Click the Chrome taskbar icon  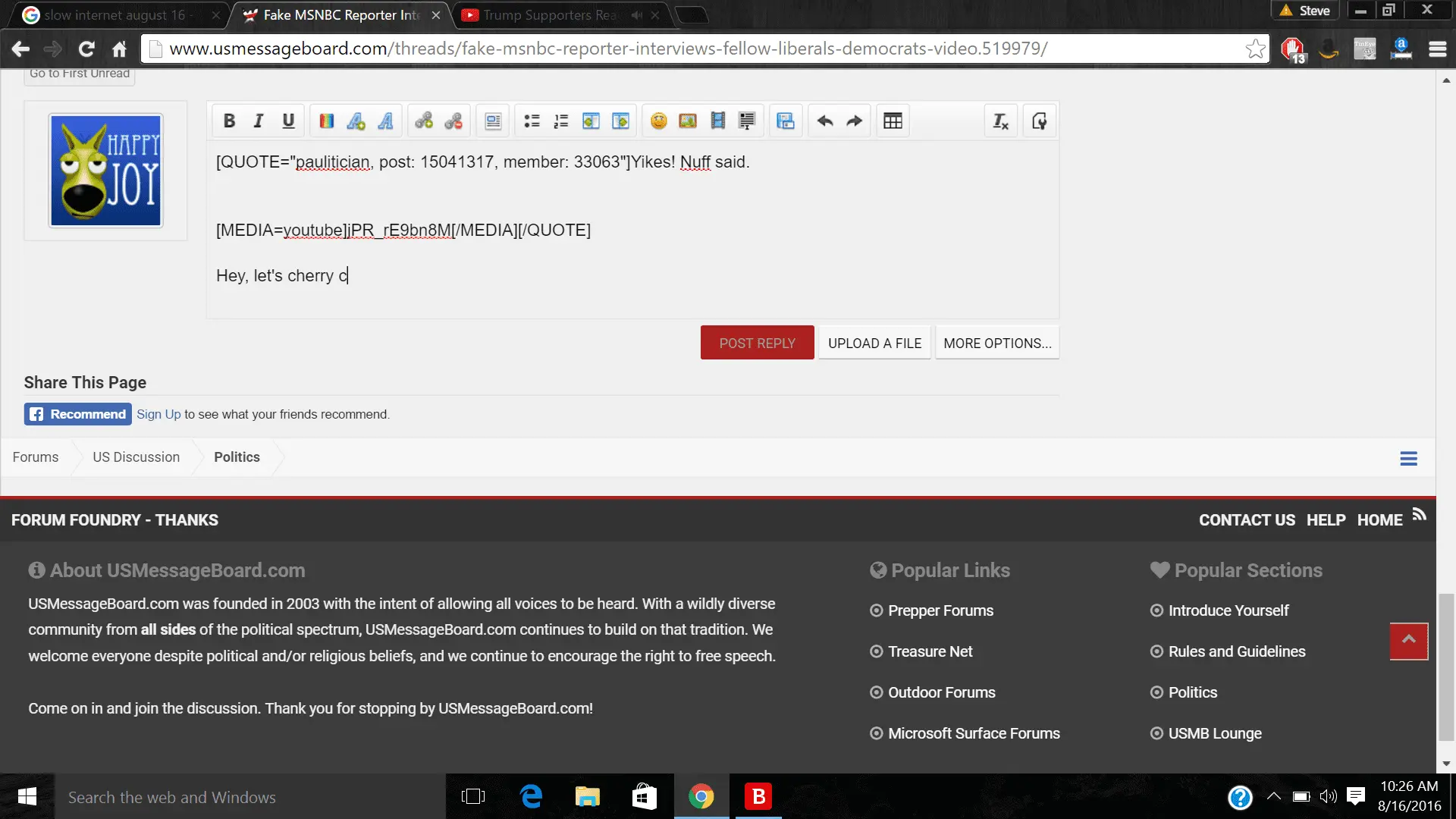(x=701, y=797)
